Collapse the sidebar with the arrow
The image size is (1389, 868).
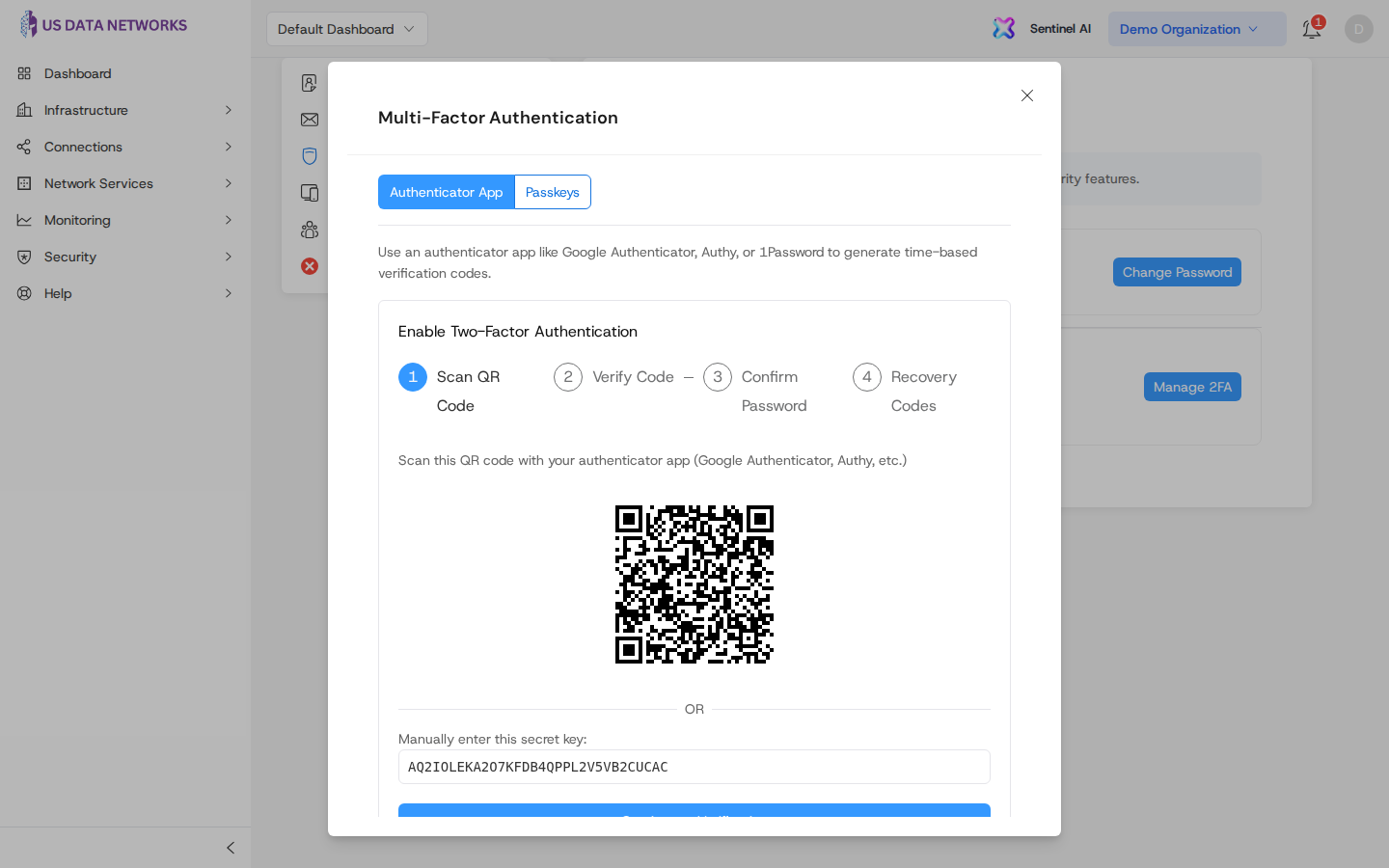[x=231, y=848]
